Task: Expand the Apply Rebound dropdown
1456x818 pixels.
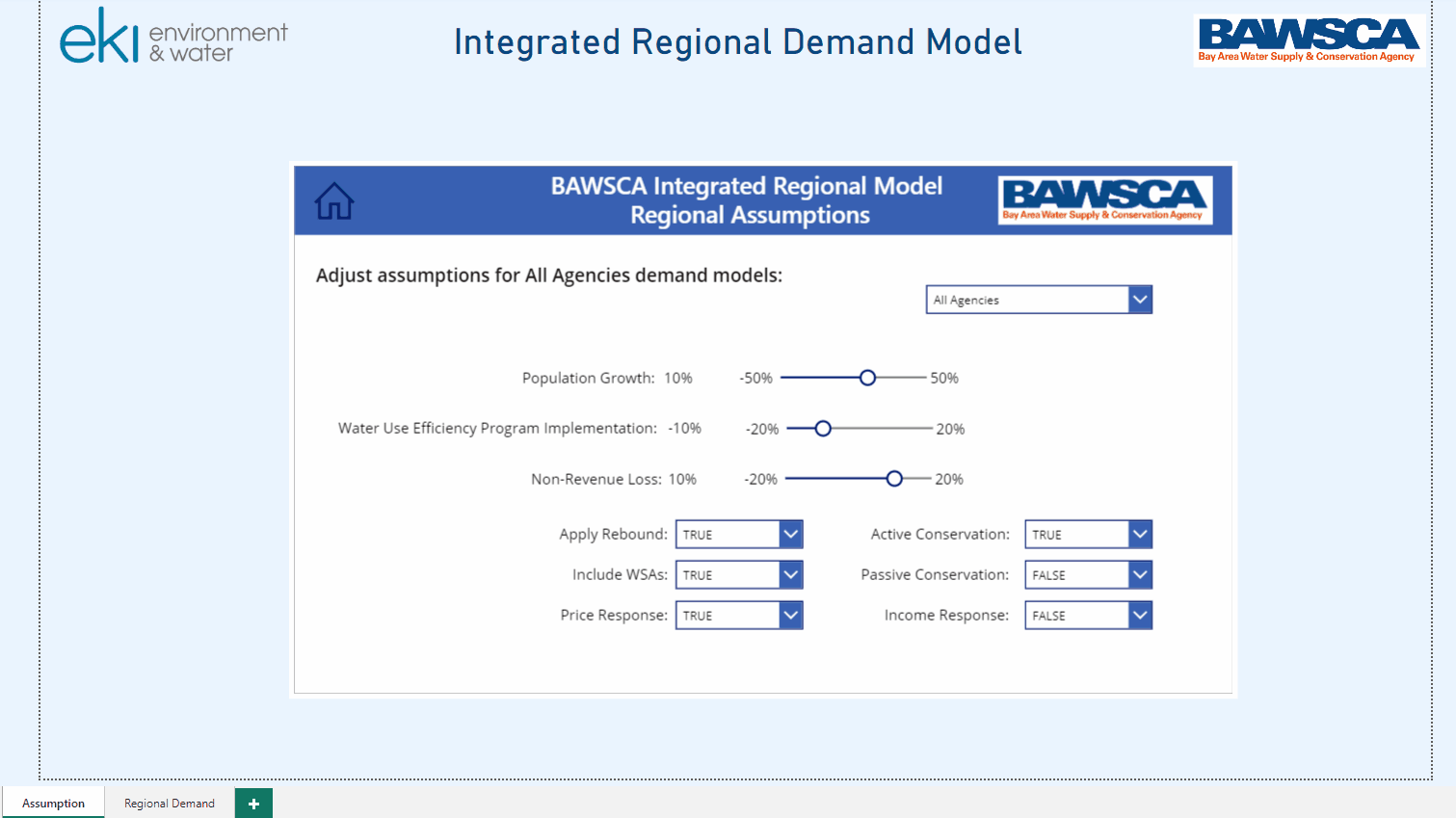Action: point(739,534)
